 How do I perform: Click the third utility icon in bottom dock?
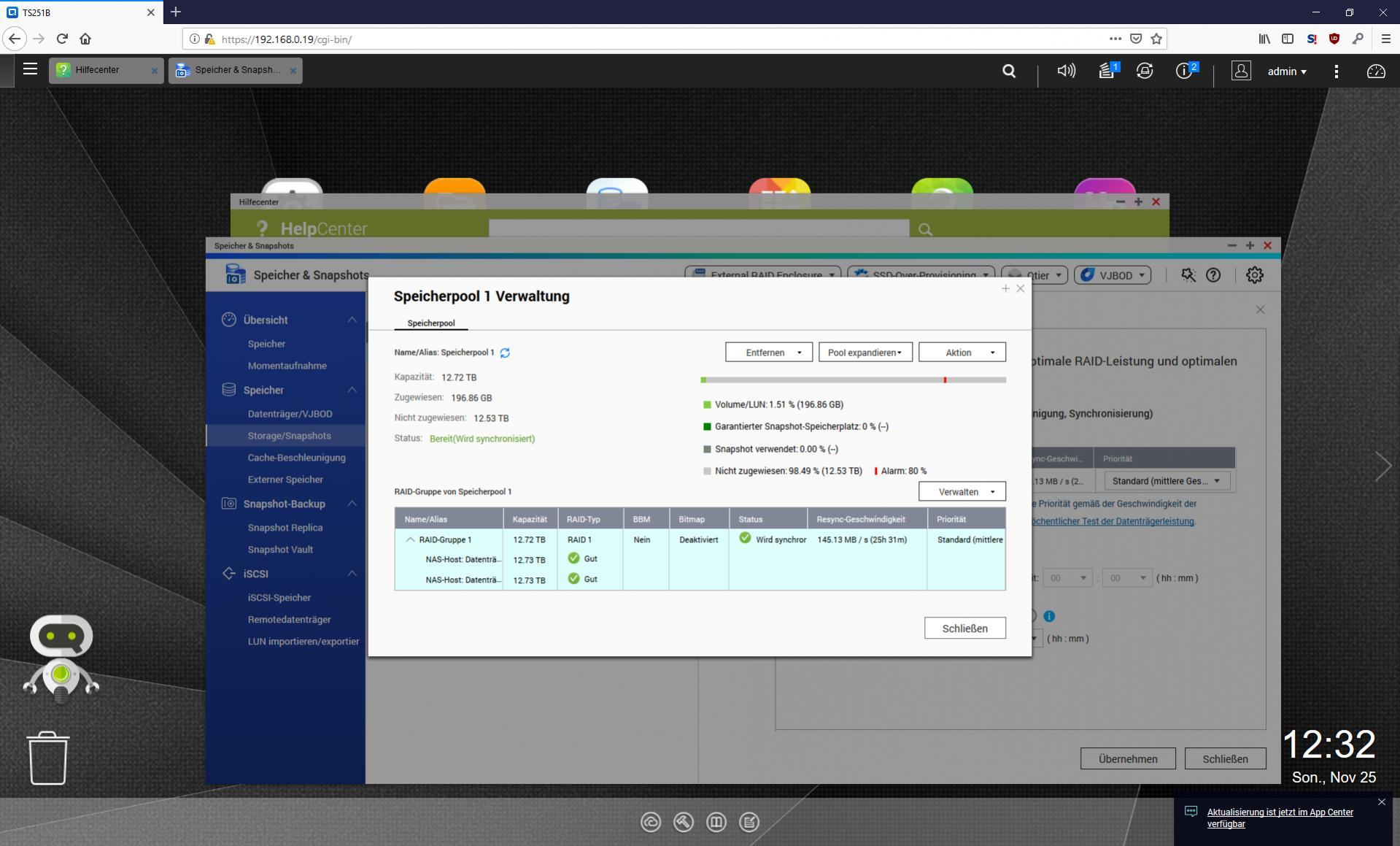[716, 823]
